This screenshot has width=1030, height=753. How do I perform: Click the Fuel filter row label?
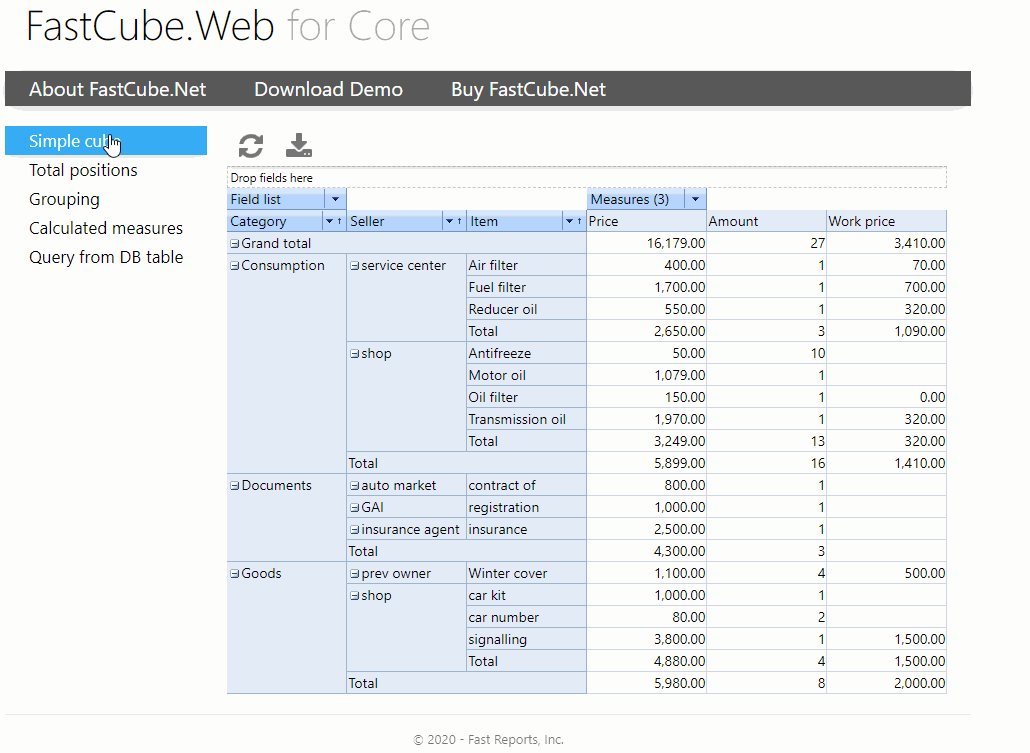526,287
